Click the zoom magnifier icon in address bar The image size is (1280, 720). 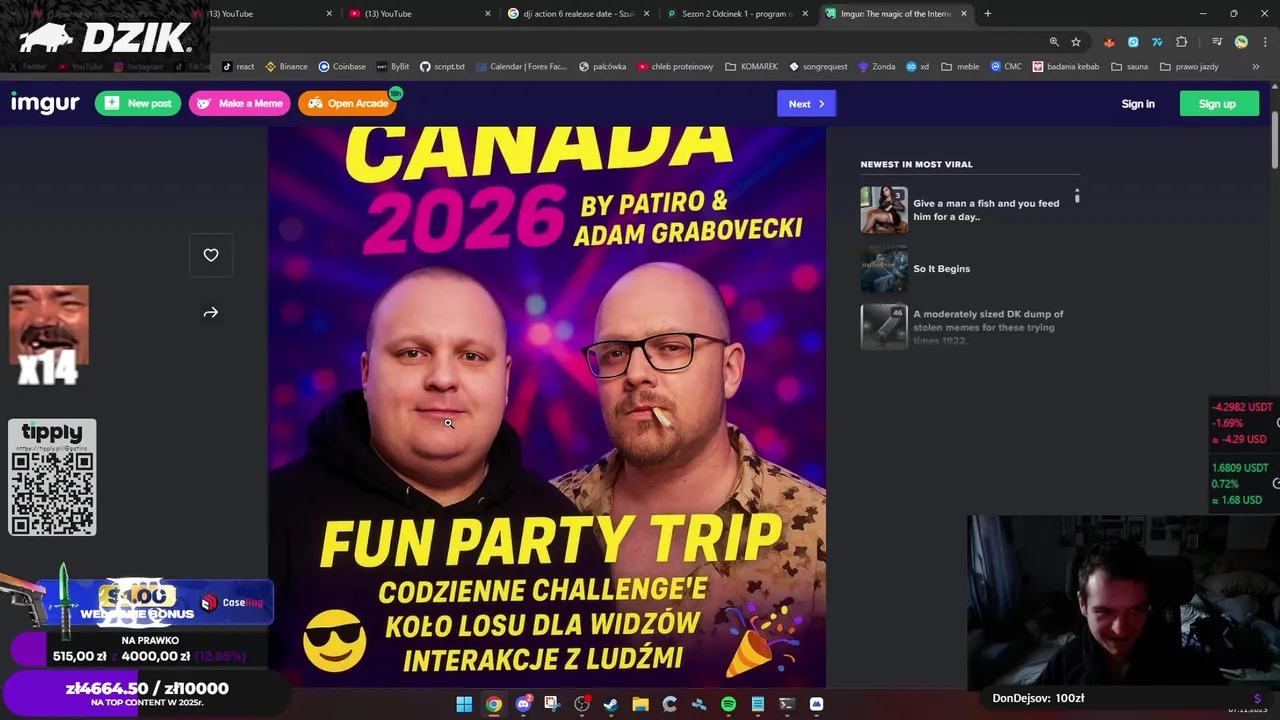(1054, 42)
